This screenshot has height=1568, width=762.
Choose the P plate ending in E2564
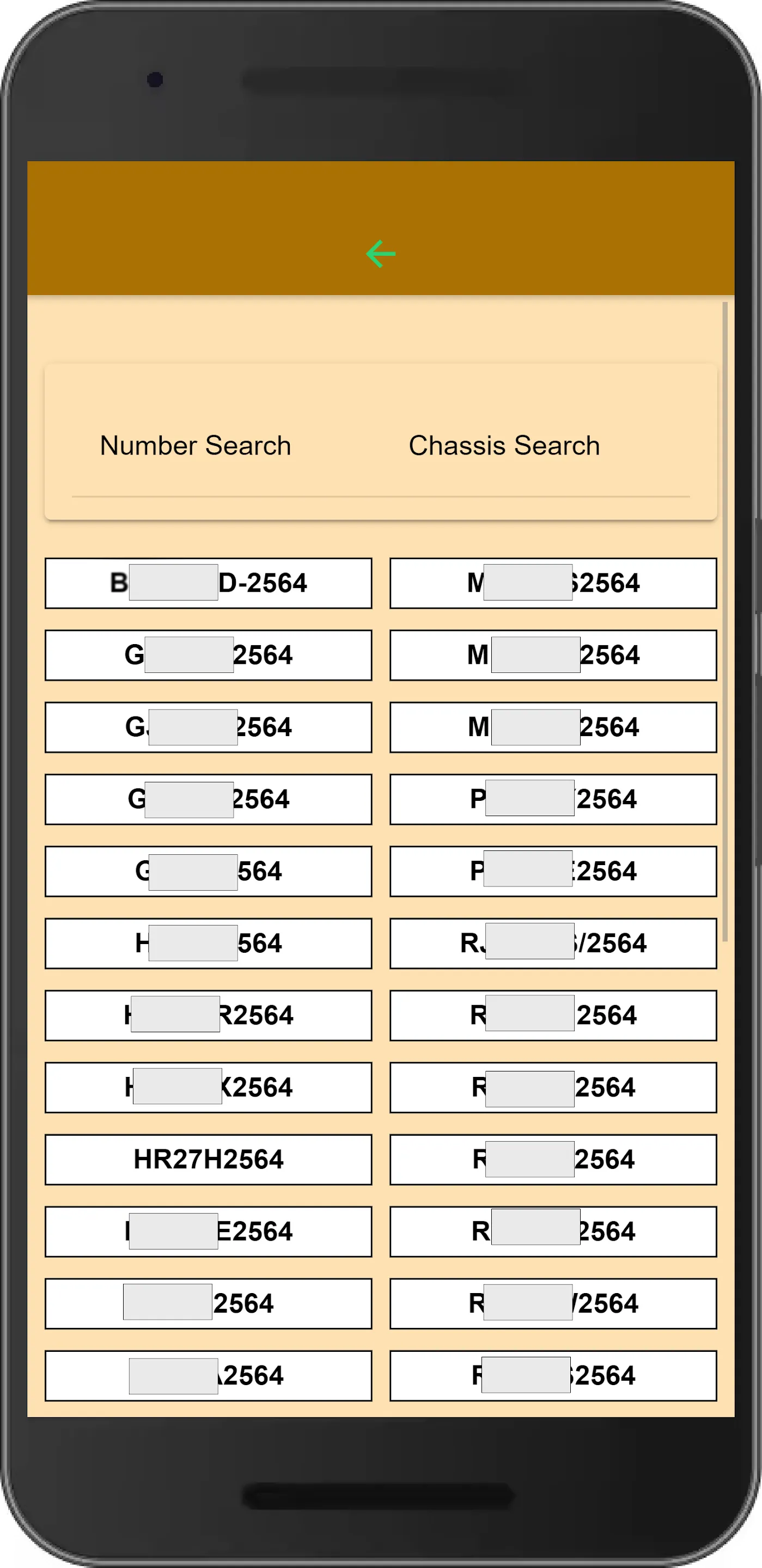553,871
